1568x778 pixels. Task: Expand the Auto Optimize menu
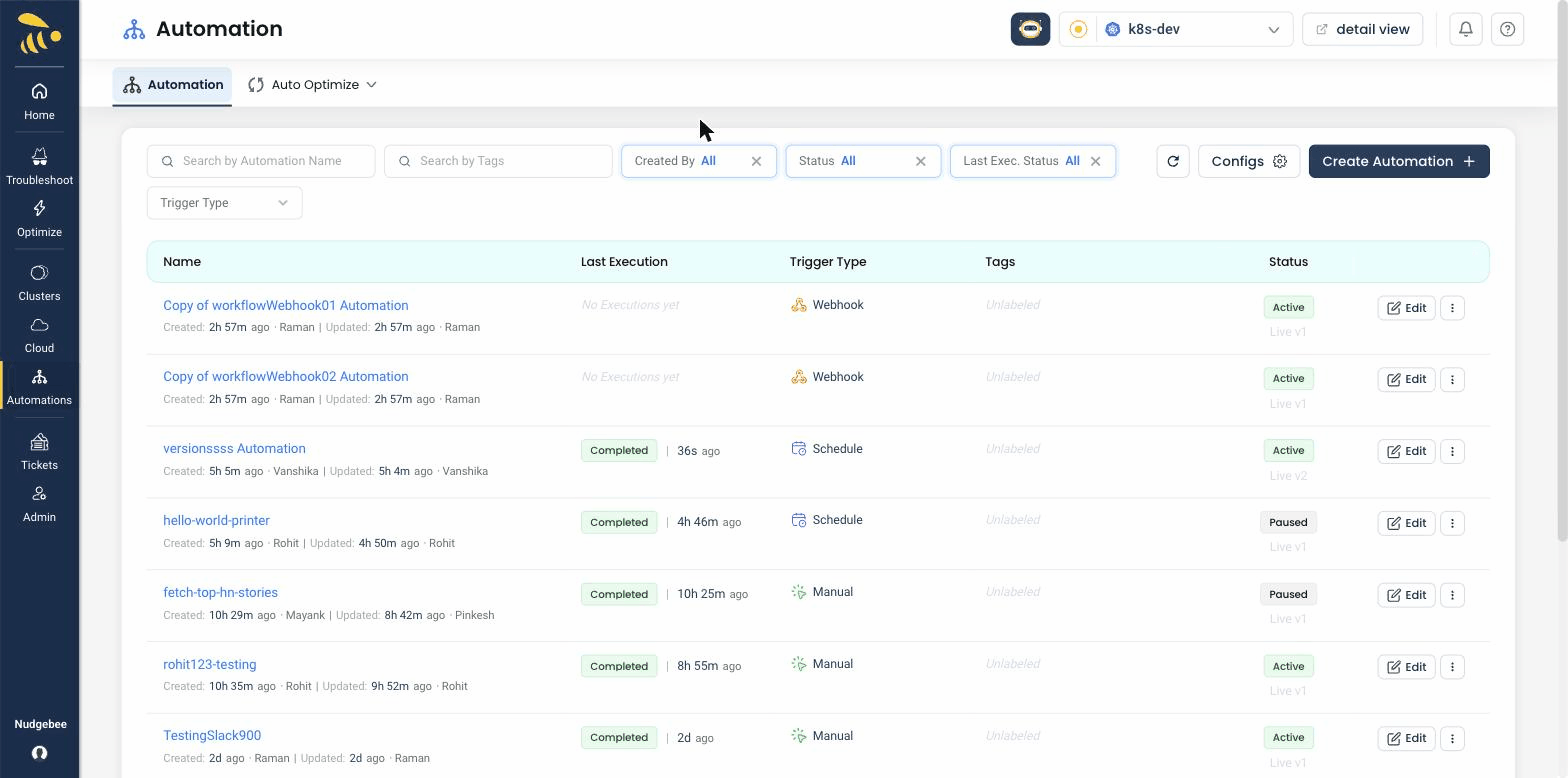coord(312,85)
